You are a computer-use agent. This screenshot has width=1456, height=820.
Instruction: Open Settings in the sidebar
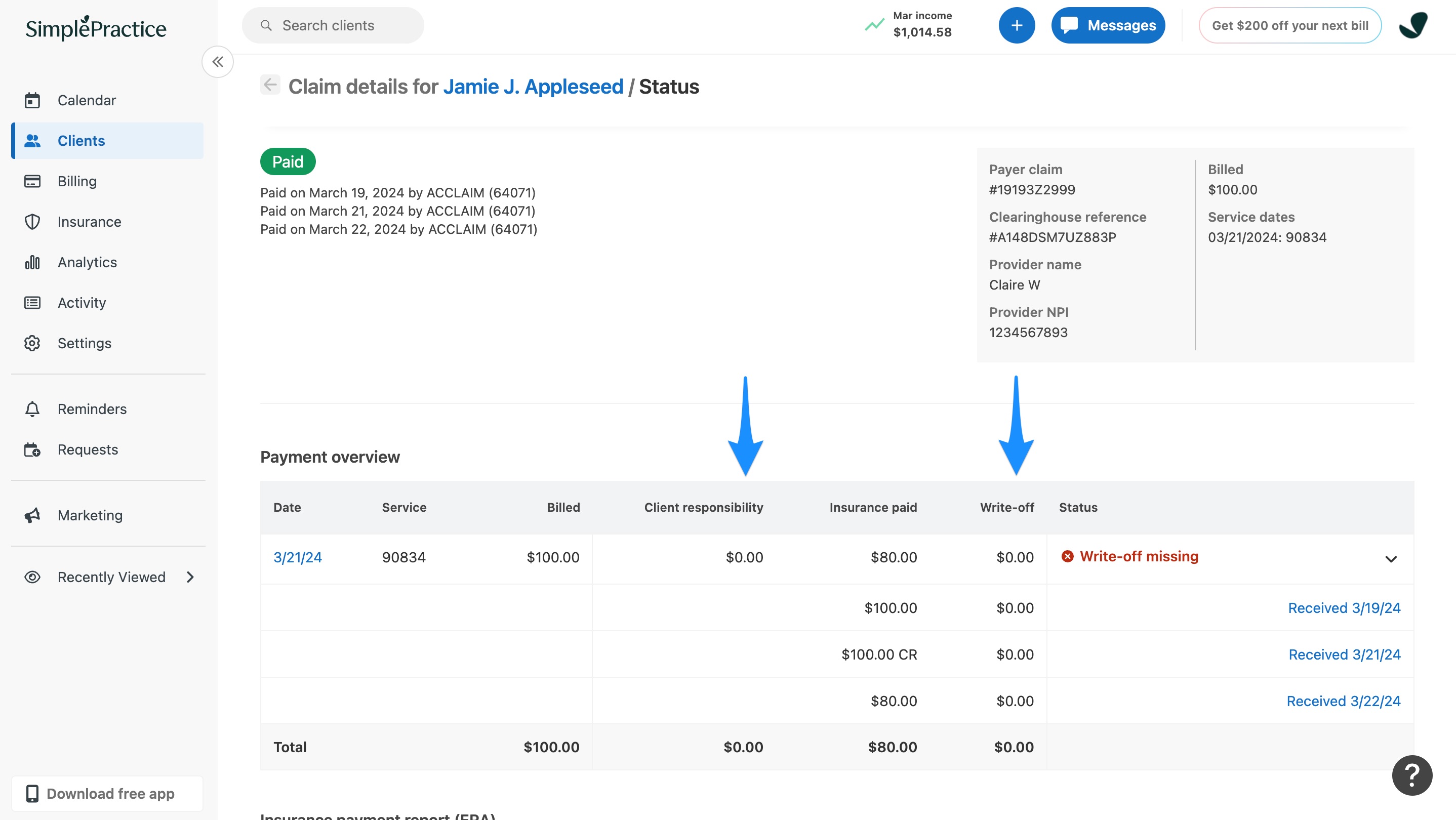[x=107, y=343]
